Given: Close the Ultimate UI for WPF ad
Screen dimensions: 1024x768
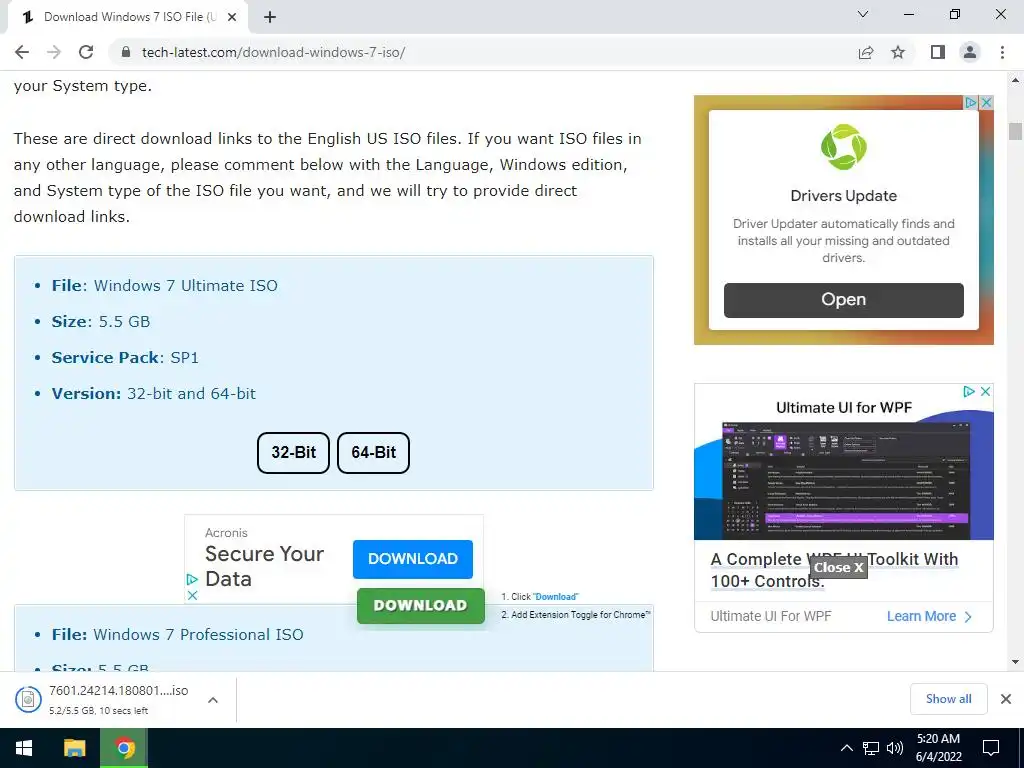Looking at the screenshot, I should [985, 391].
